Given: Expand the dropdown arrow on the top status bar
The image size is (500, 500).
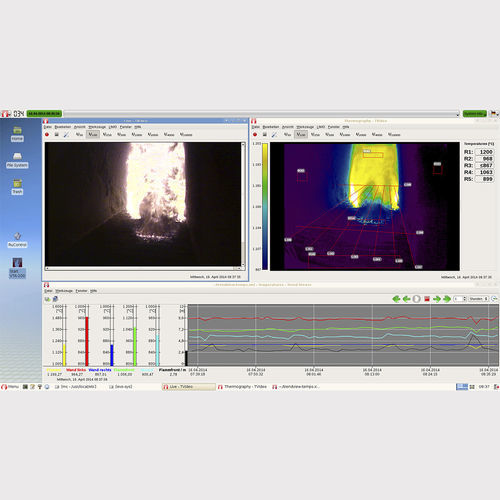Looking at the screenshot, I should tap(458, 114).
